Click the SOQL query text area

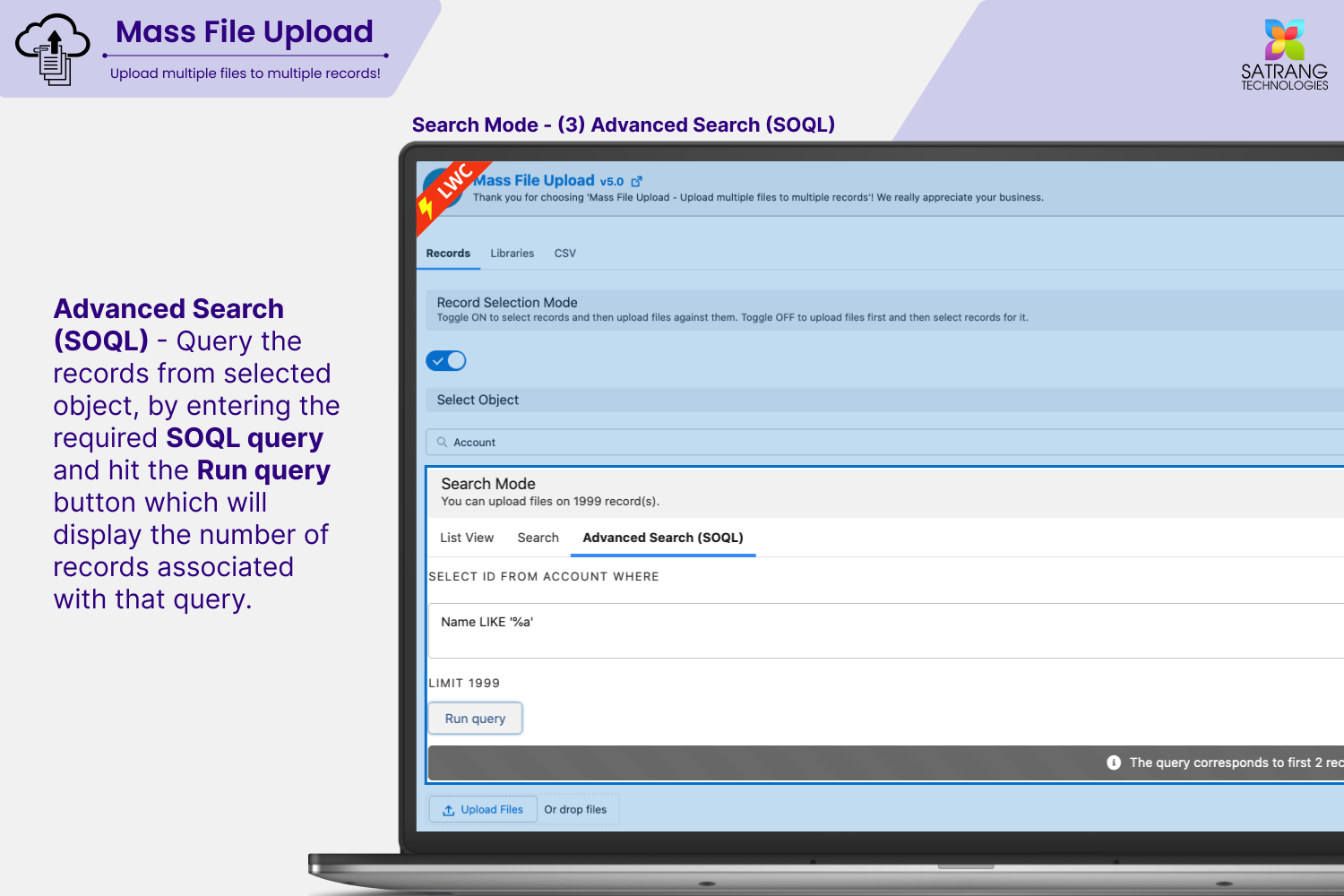tap(886, 631)
